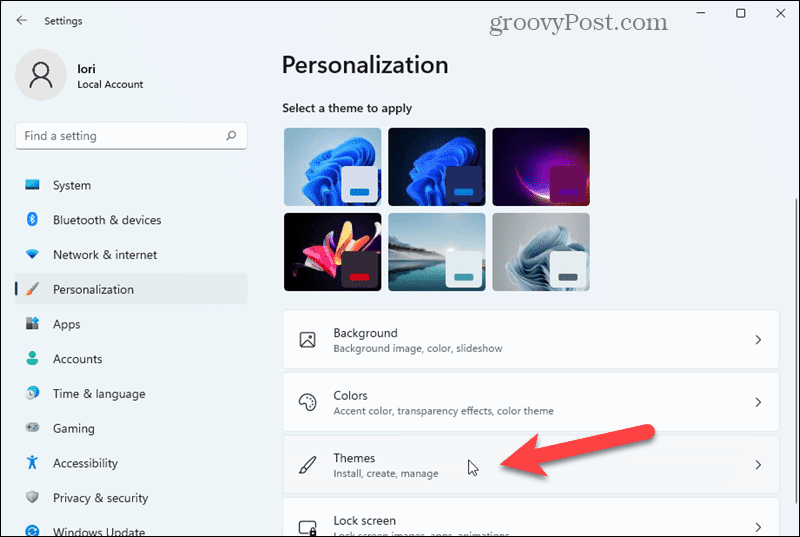Apply the gray bloom theme

(x=541, y=252)
